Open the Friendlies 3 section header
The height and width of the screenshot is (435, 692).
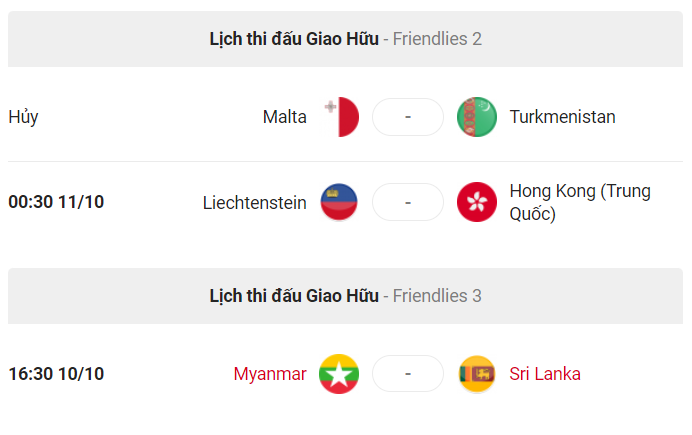[x=346, y=296]
